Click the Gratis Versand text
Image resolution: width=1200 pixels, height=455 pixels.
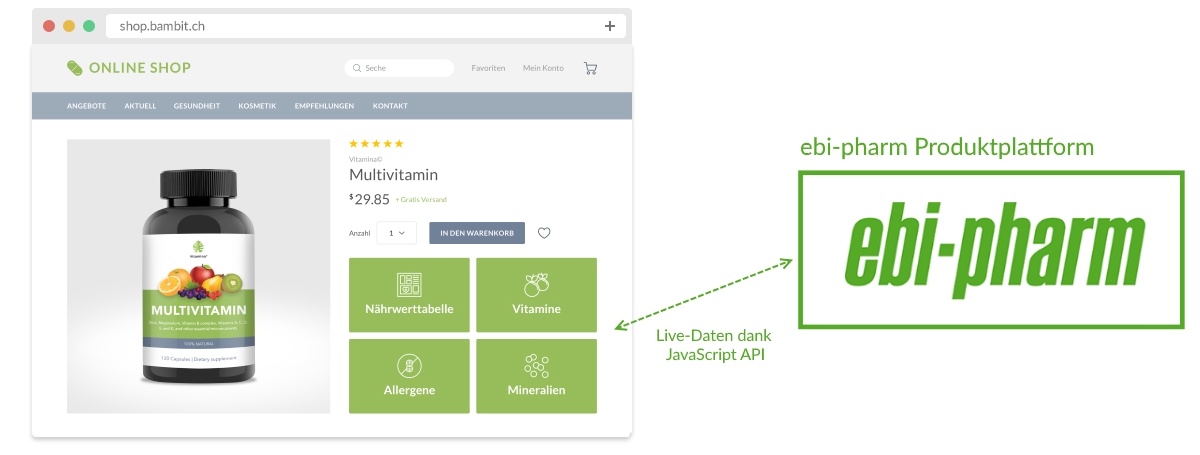pos(421,200)
